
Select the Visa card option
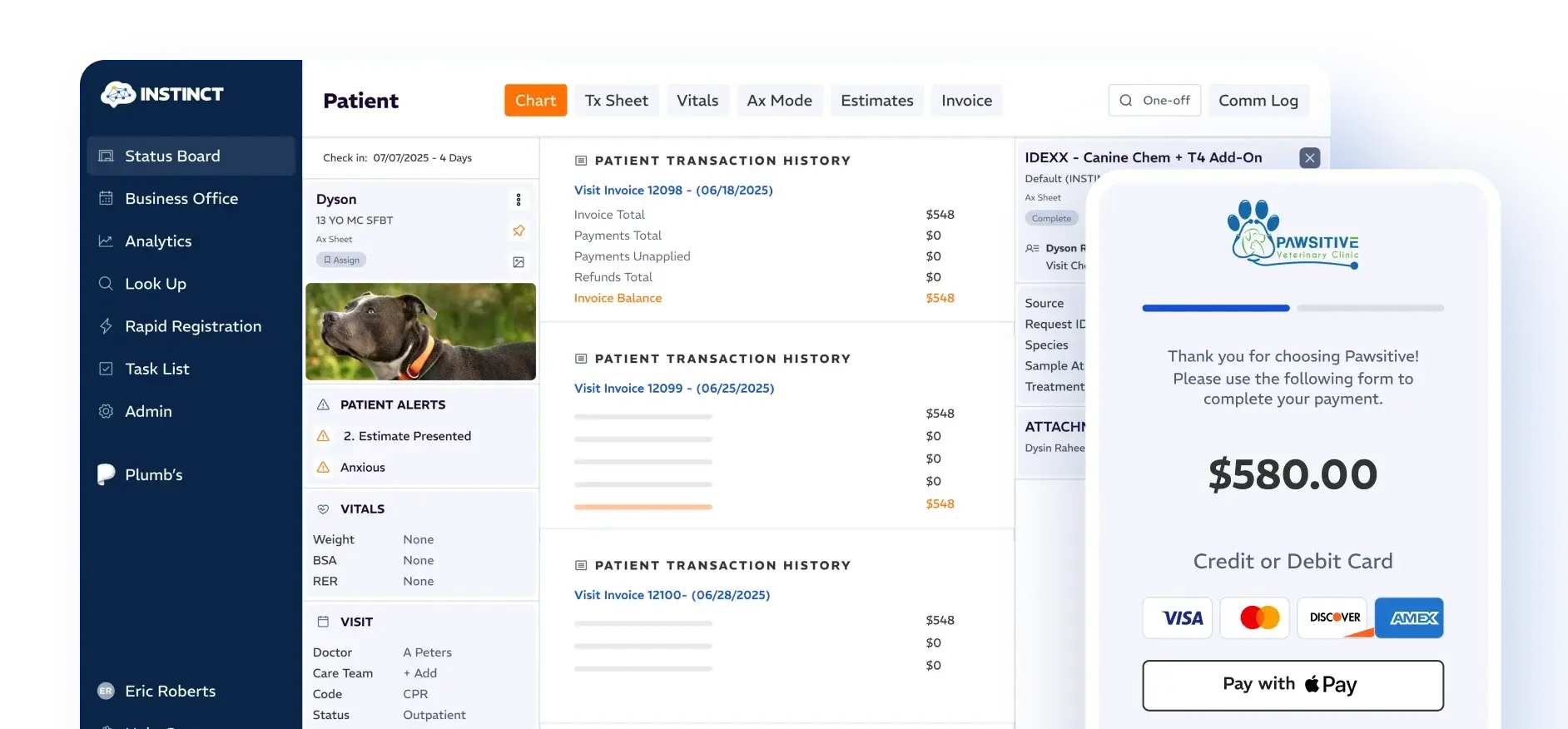(x=1177, y=618)
